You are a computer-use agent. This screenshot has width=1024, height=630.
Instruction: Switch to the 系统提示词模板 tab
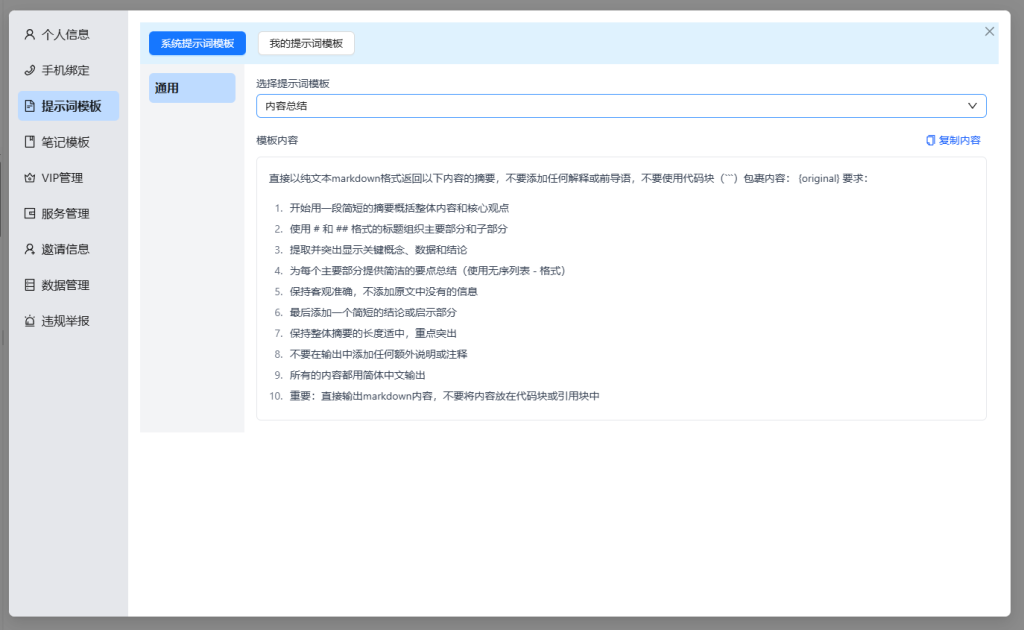197,44
